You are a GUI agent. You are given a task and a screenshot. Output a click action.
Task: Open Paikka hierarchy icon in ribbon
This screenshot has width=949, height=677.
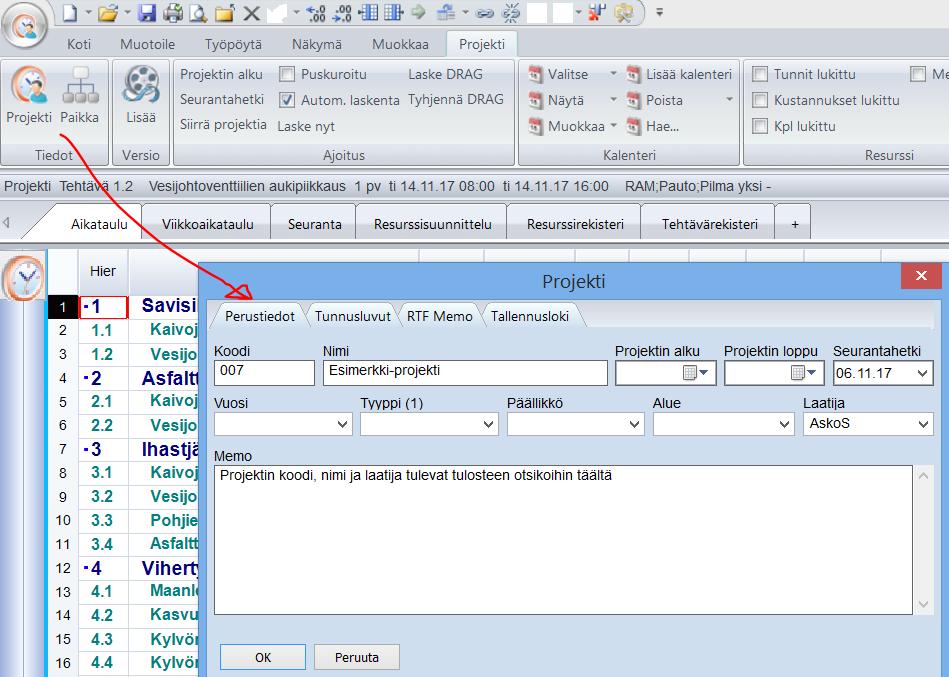click(x=79, y=95)
